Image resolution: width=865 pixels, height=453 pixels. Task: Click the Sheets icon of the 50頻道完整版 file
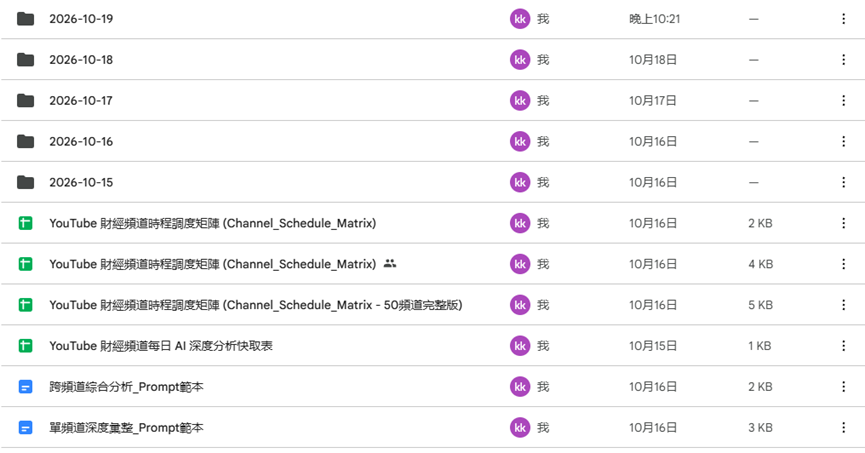pos(25,305)
